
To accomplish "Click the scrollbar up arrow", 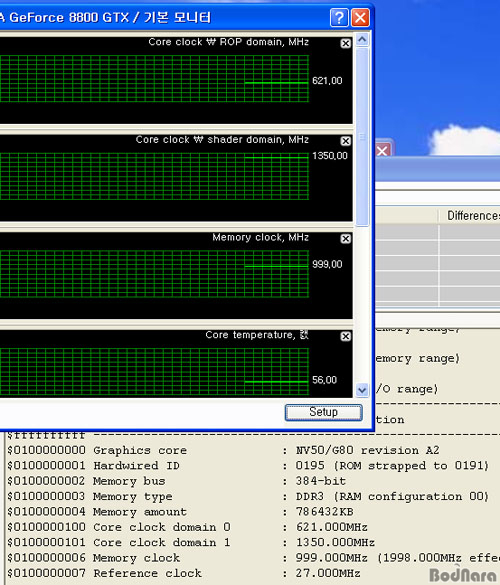I will pos(362,40).
